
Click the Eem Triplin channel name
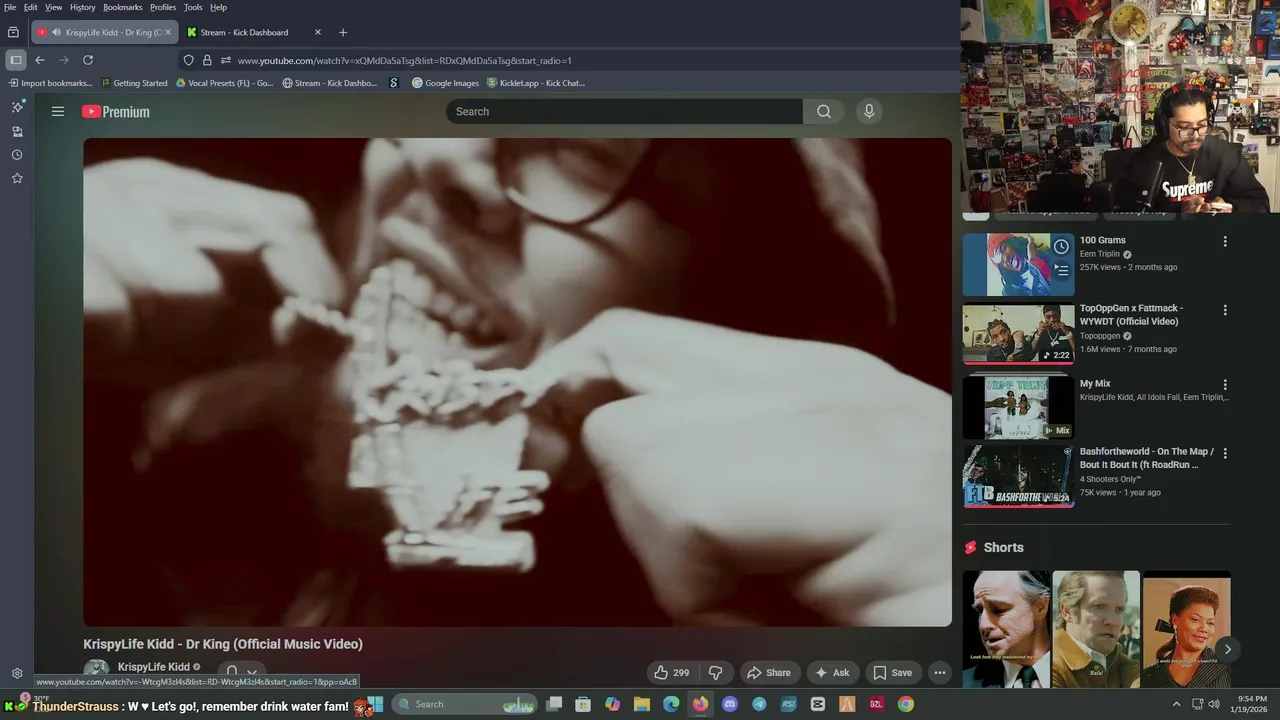1100,254
